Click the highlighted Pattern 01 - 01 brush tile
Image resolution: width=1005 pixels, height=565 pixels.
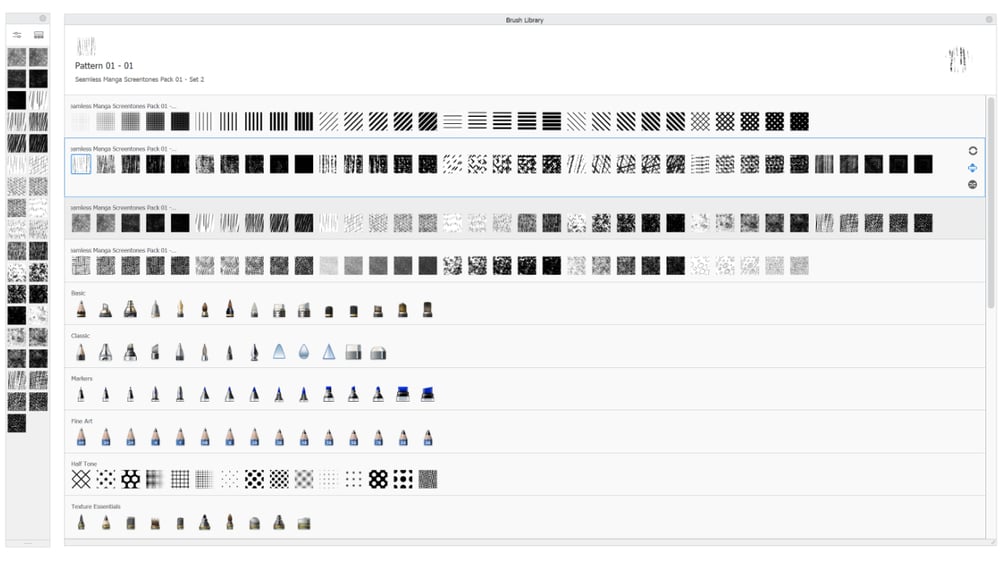81,164
